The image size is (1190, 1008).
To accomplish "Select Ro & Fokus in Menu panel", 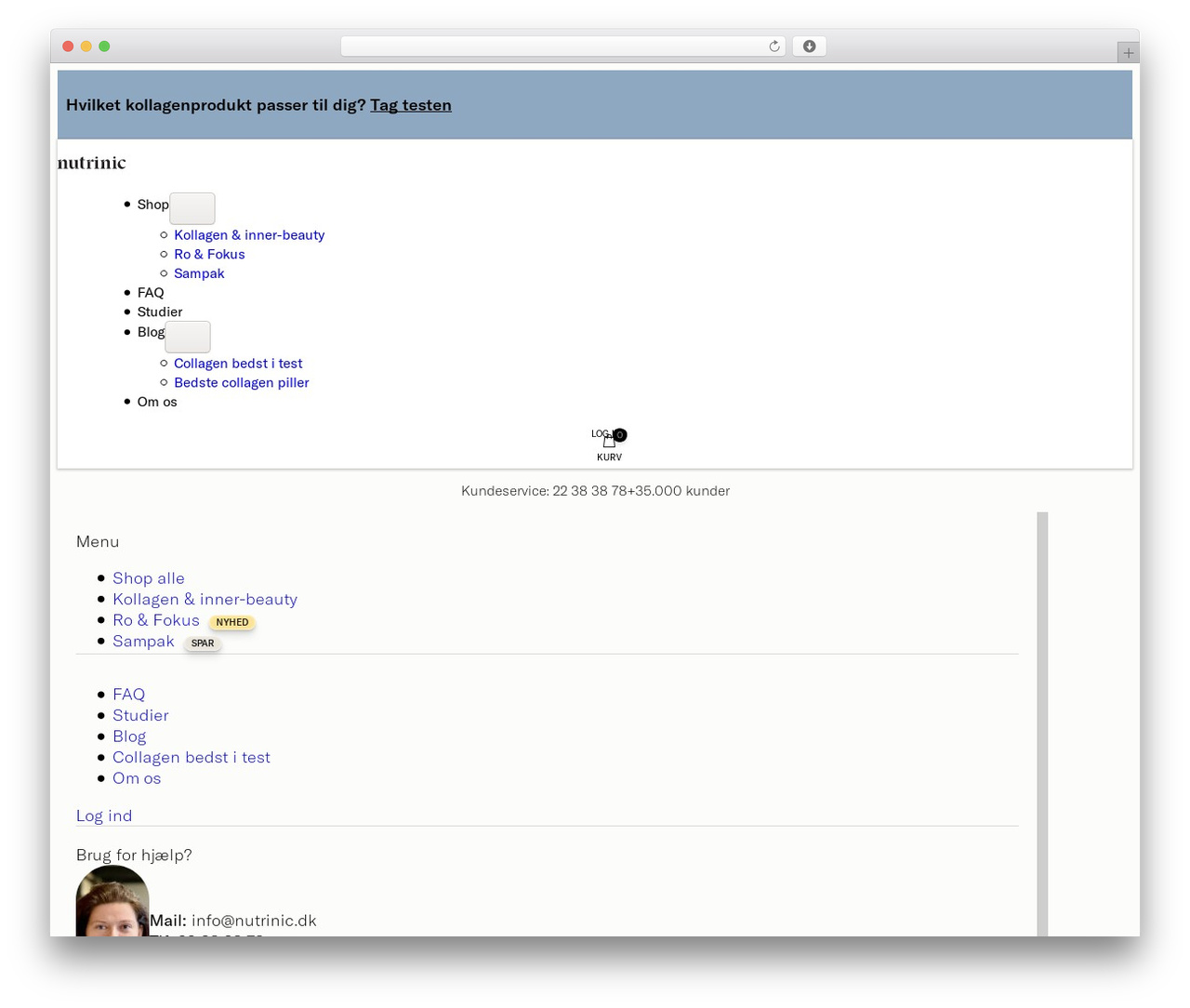I will (156, 620).
